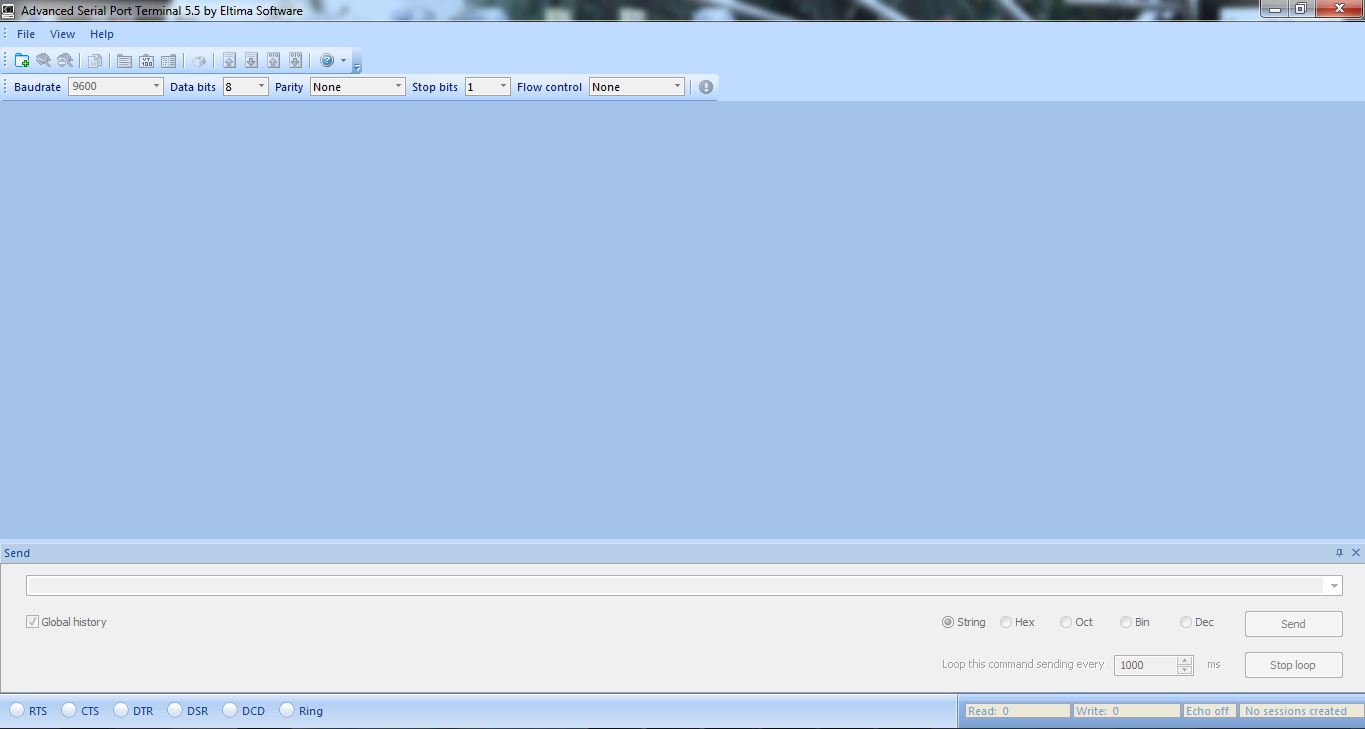This screenshot has width=1365, height=729.
Task: Click the copy documents toolbar icon
Action: coord(95,61)
